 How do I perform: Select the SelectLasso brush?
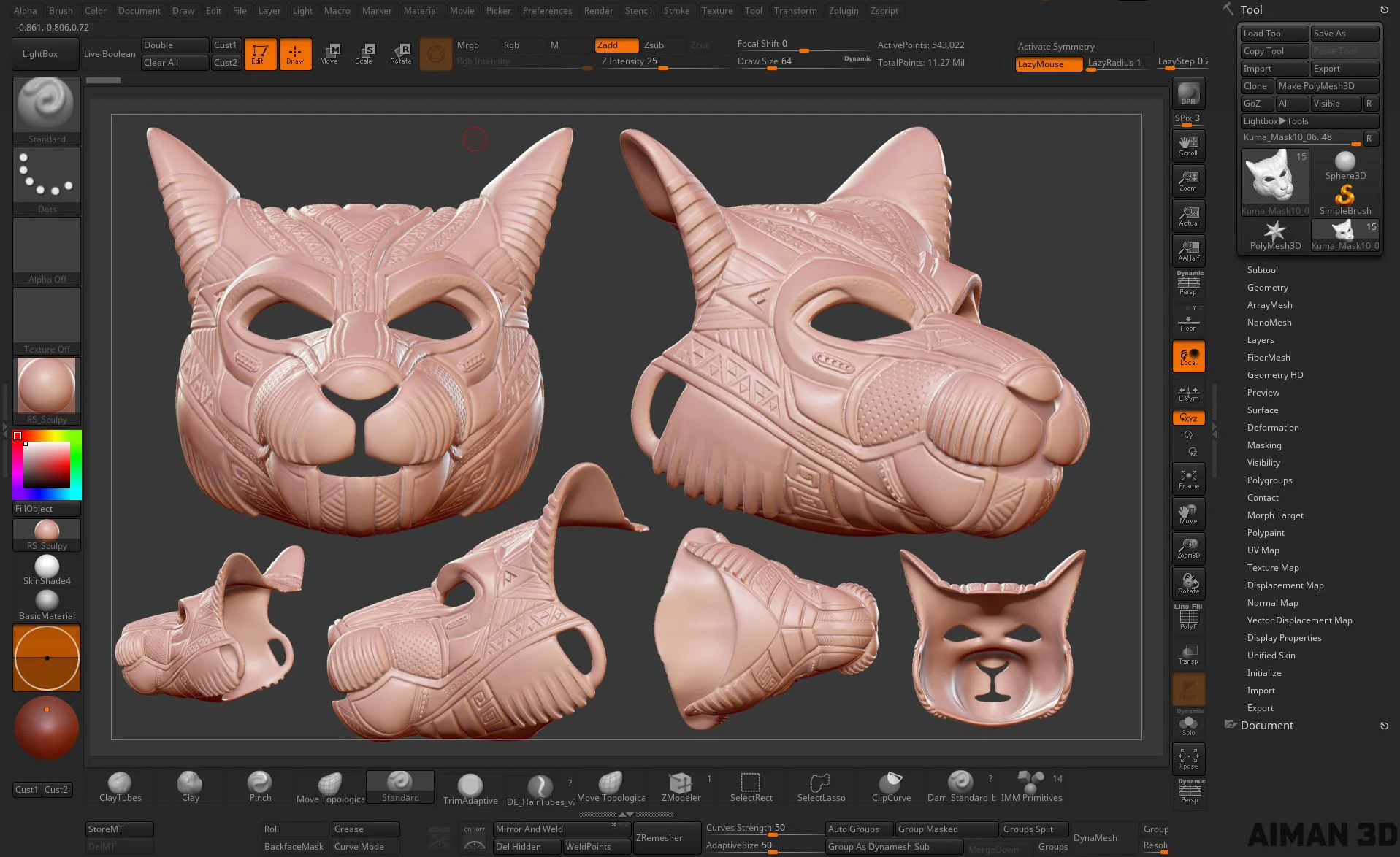point(821,788)
